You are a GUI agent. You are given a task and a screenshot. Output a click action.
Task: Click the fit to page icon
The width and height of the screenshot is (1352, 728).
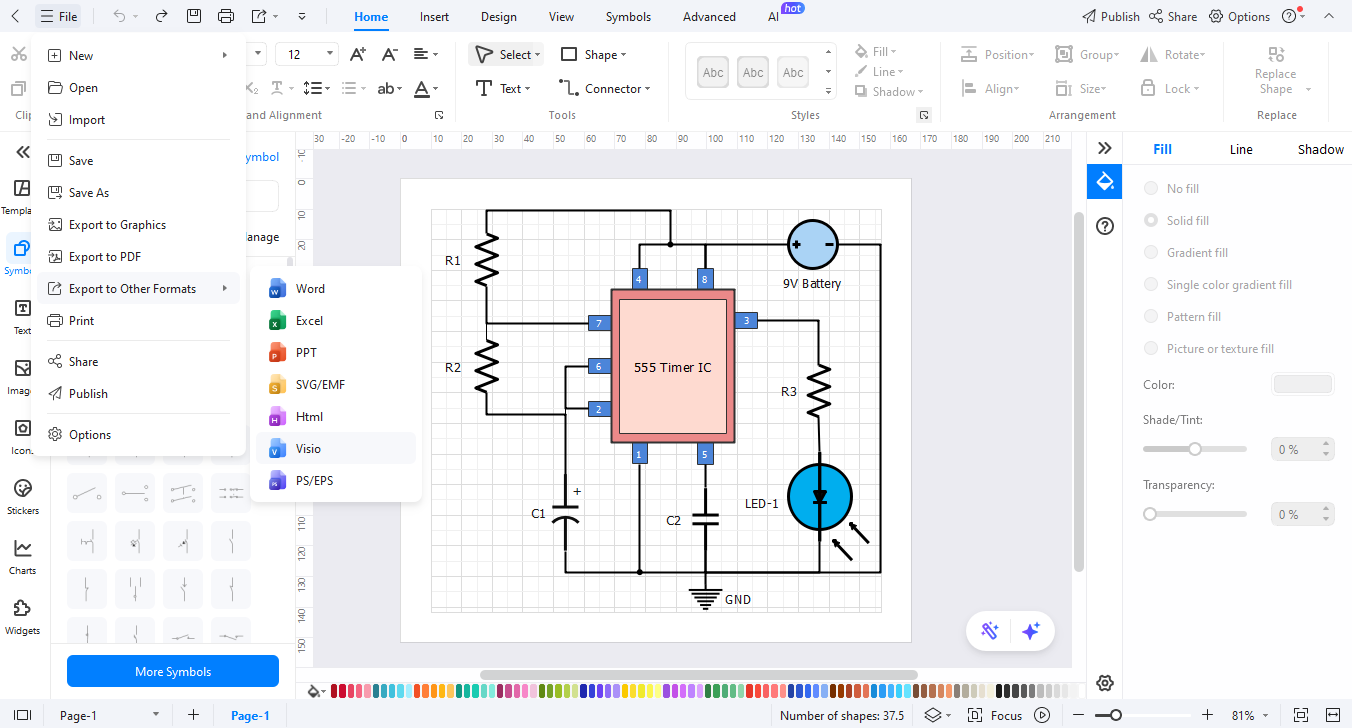tap(1301, 715)
